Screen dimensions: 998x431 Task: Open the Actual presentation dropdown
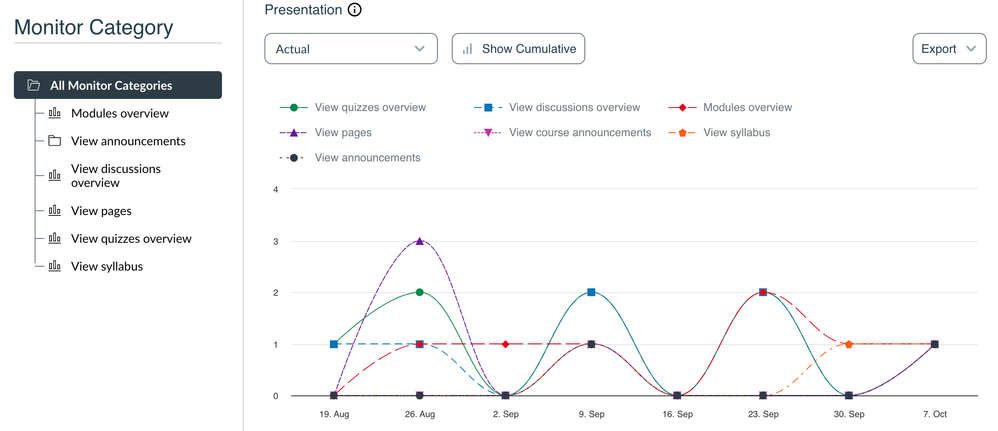click(350, 49)
